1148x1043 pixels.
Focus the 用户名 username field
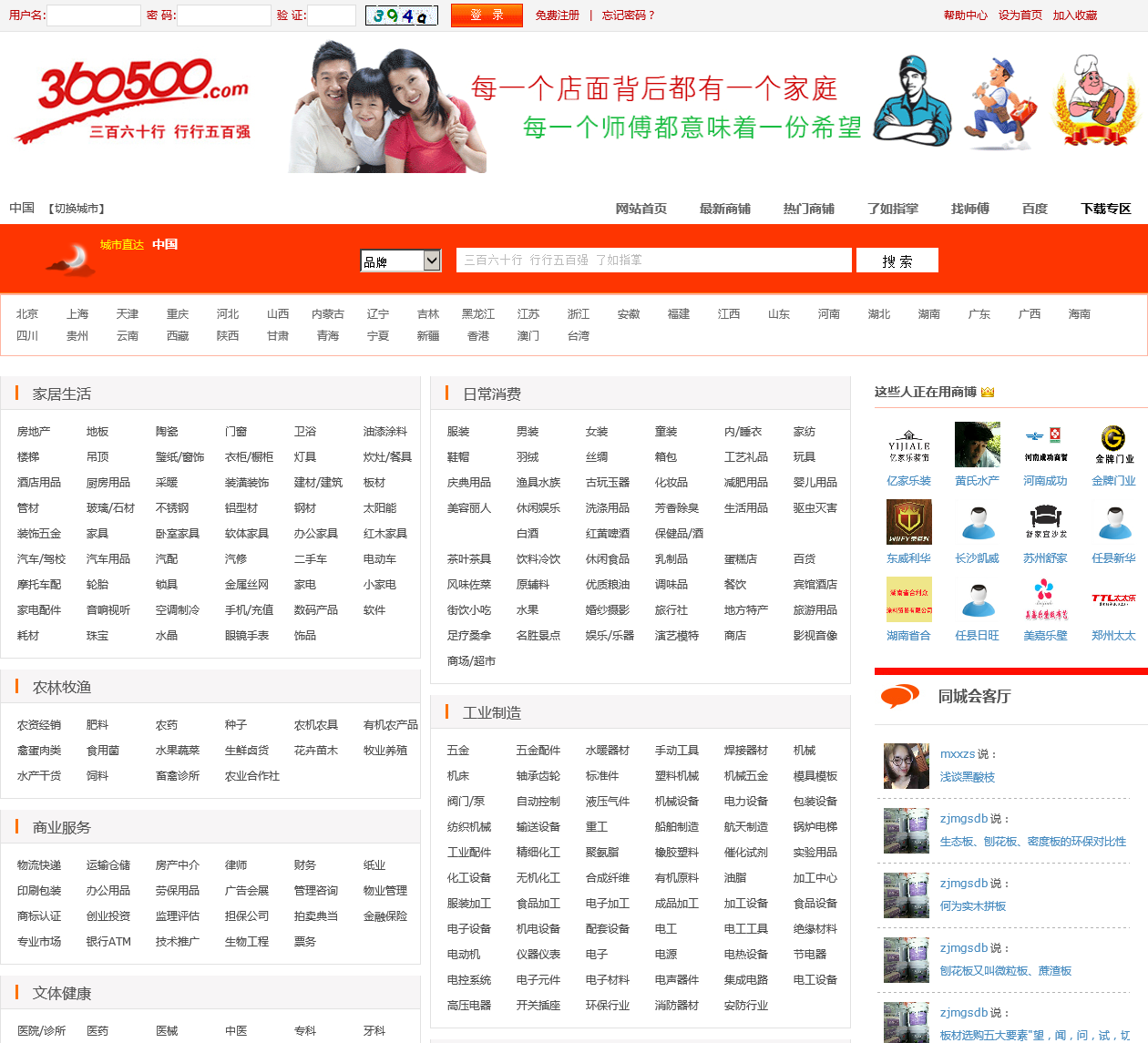94,15
